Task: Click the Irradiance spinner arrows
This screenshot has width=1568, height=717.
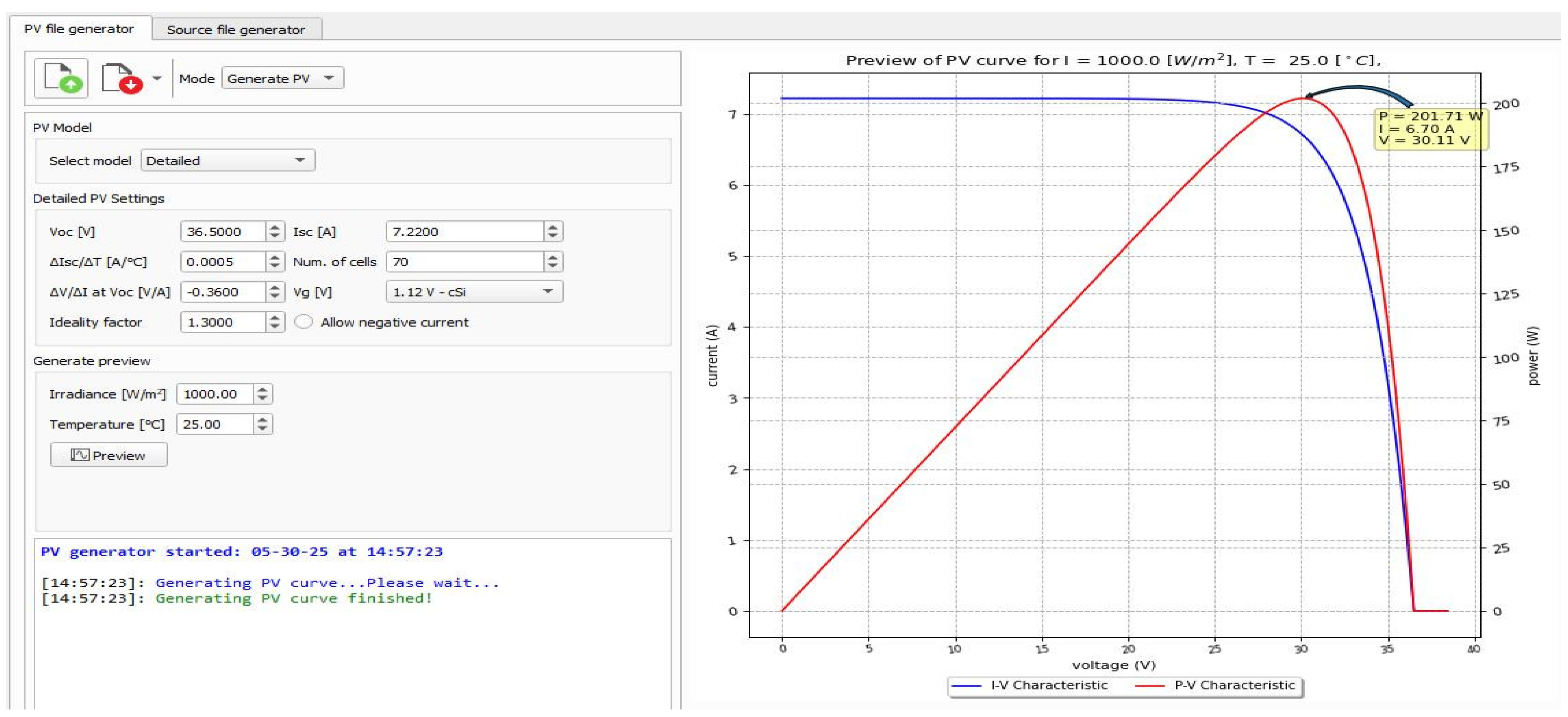Action: 262,394
